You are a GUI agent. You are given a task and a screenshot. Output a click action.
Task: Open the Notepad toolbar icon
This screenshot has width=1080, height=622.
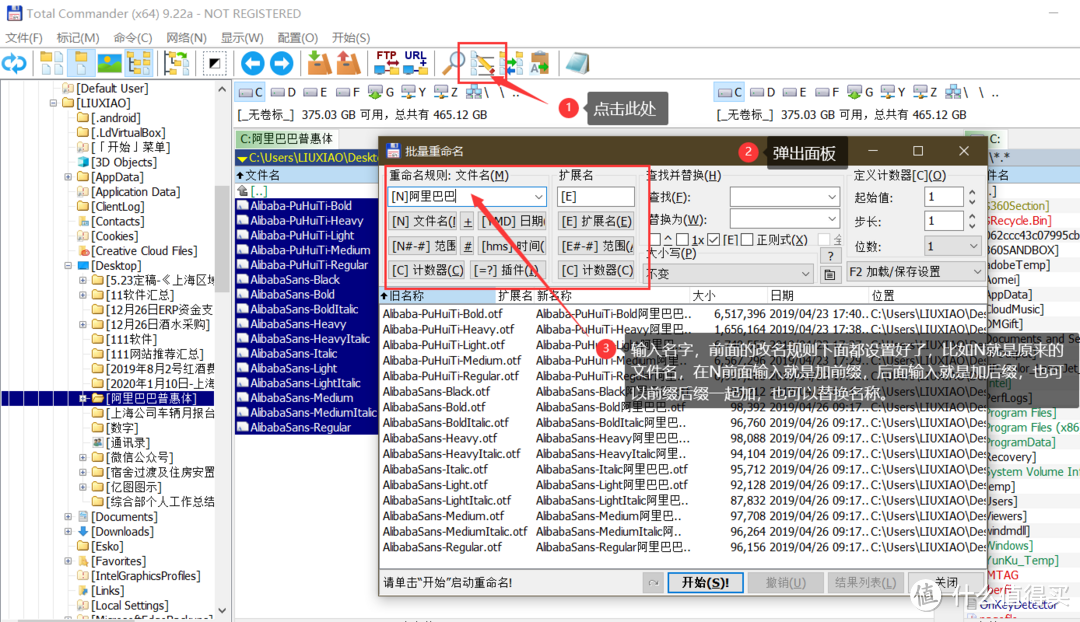point(577,63)
